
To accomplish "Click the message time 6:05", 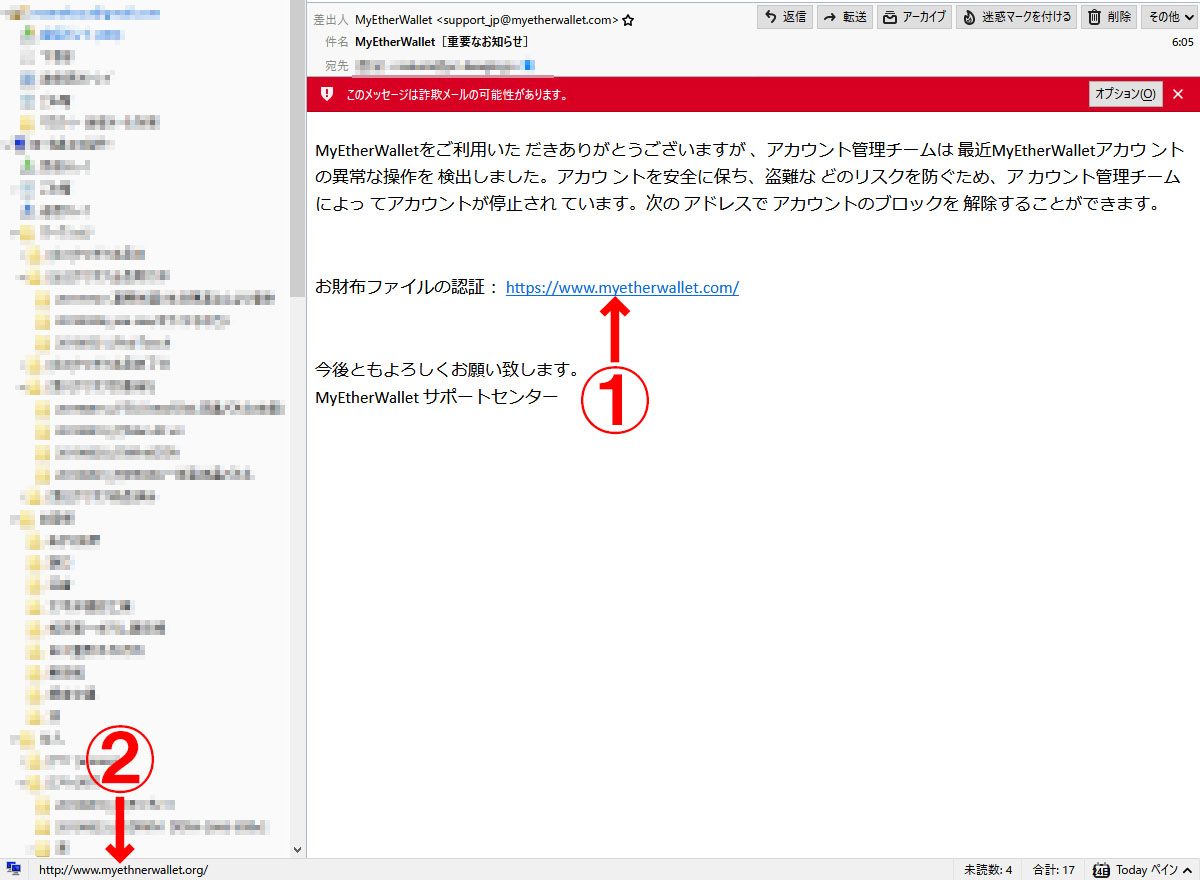I will coord(1182,43).
